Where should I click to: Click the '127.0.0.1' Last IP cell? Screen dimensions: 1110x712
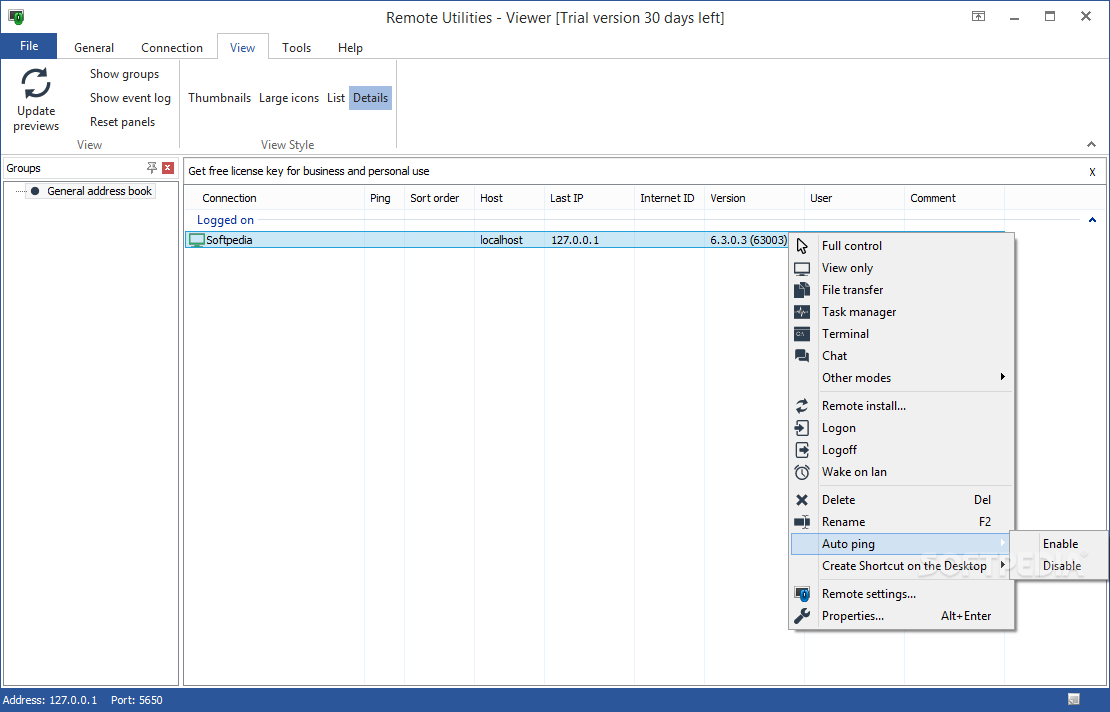point(575,240)
